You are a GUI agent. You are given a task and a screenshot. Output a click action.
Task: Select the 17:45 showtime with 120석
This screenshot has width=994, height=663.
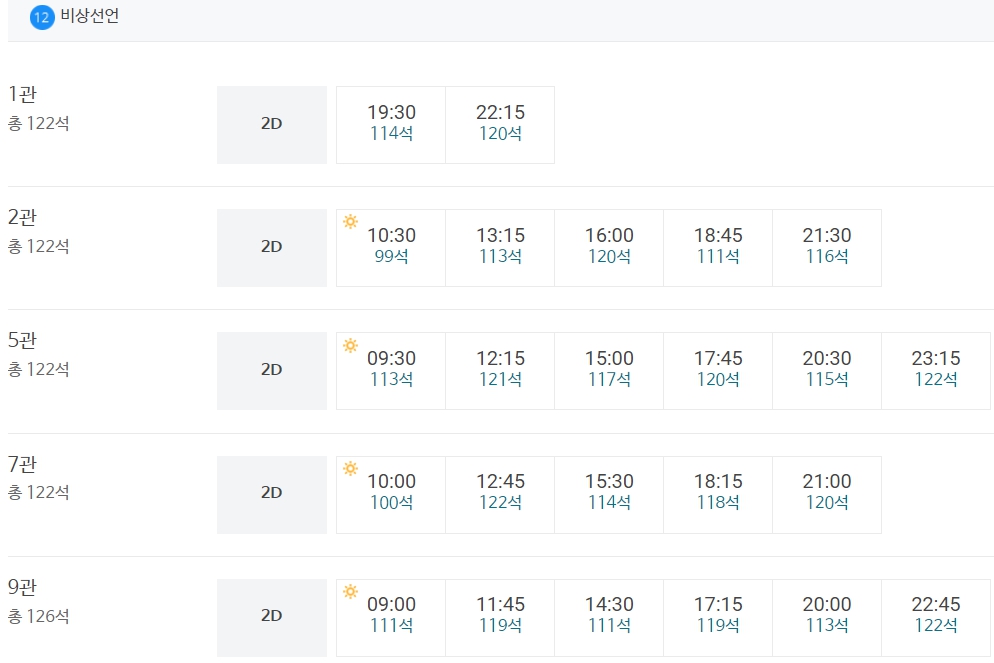coord(718,371)
